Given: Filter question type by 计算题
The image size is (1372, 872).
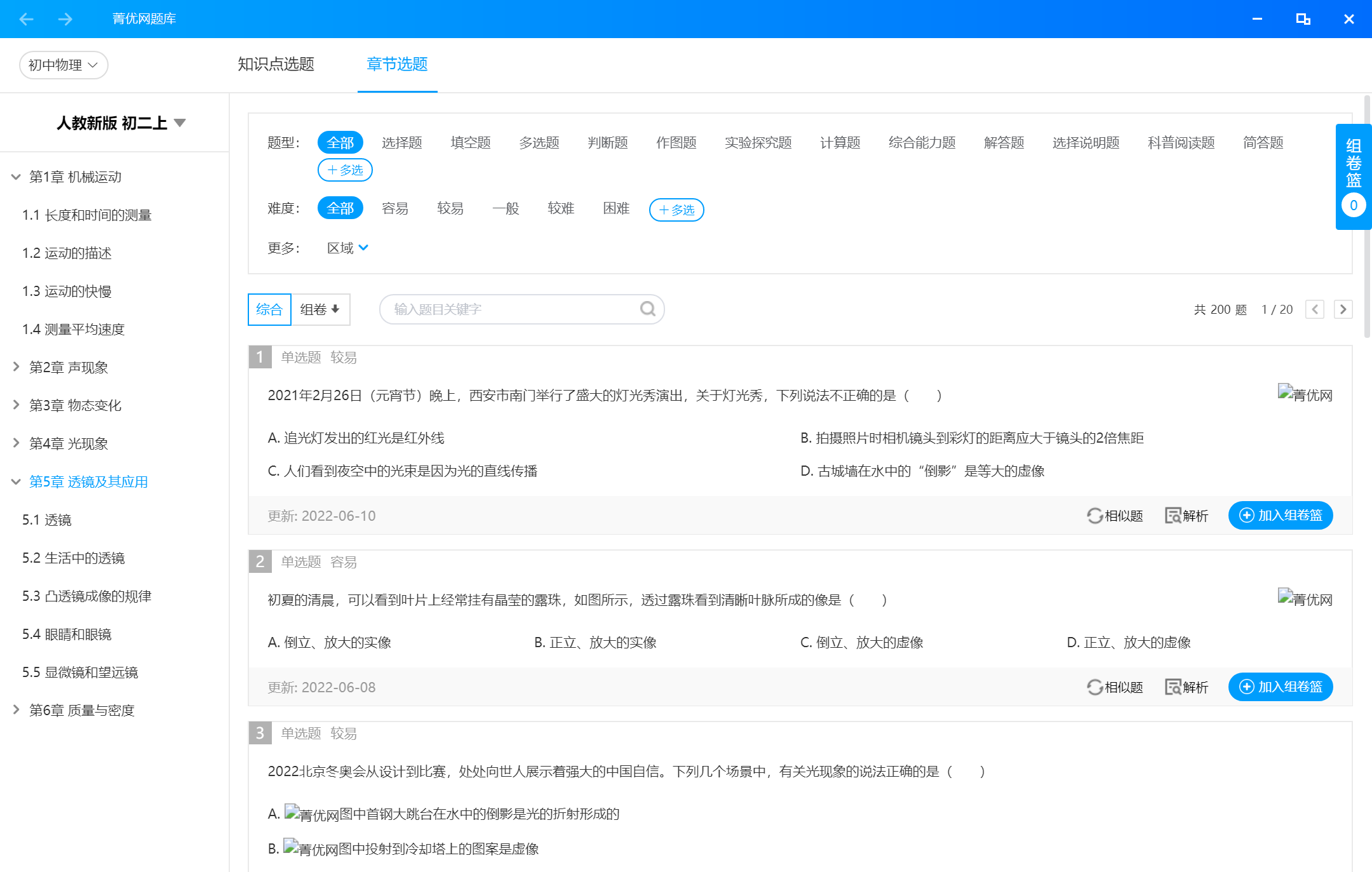Looking at the screenshot, I should point(840,142).
